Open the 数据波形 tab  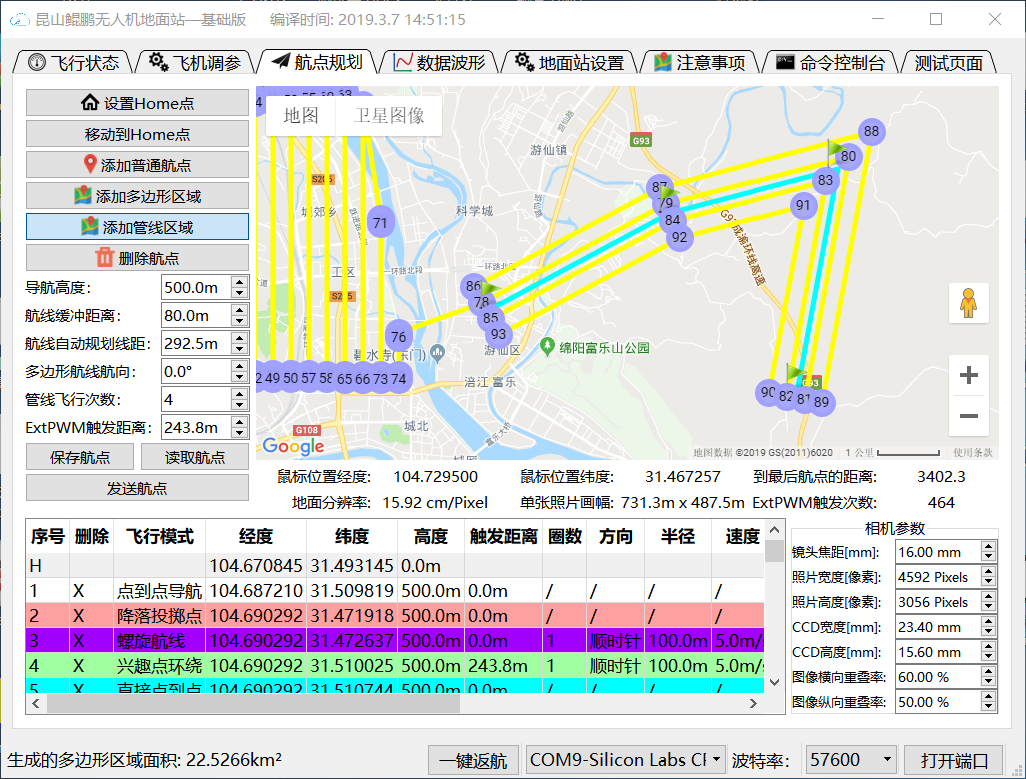(x=439, y=62)
